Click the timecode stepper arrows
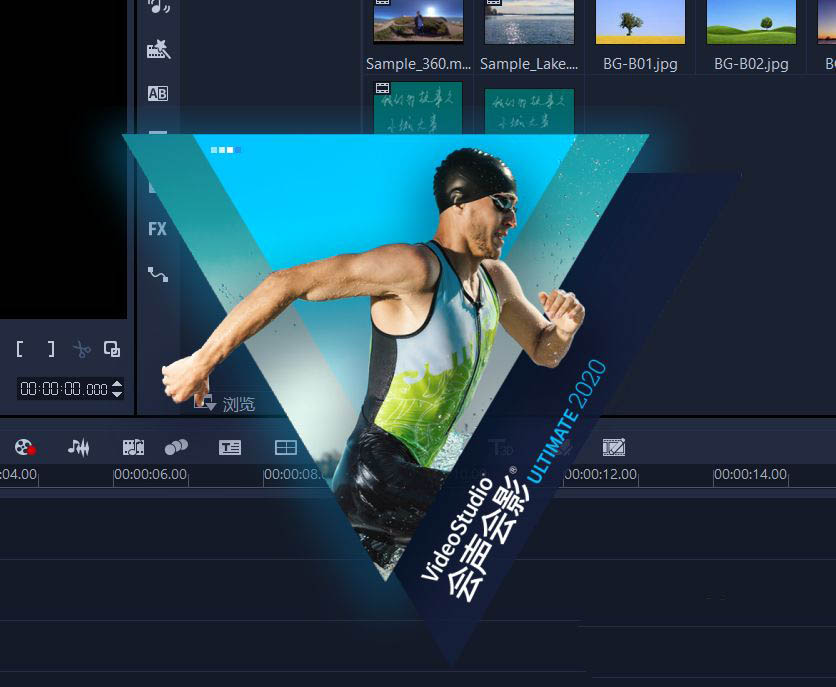This screenshot has width=836, height=687. click(x=117, y=389)
